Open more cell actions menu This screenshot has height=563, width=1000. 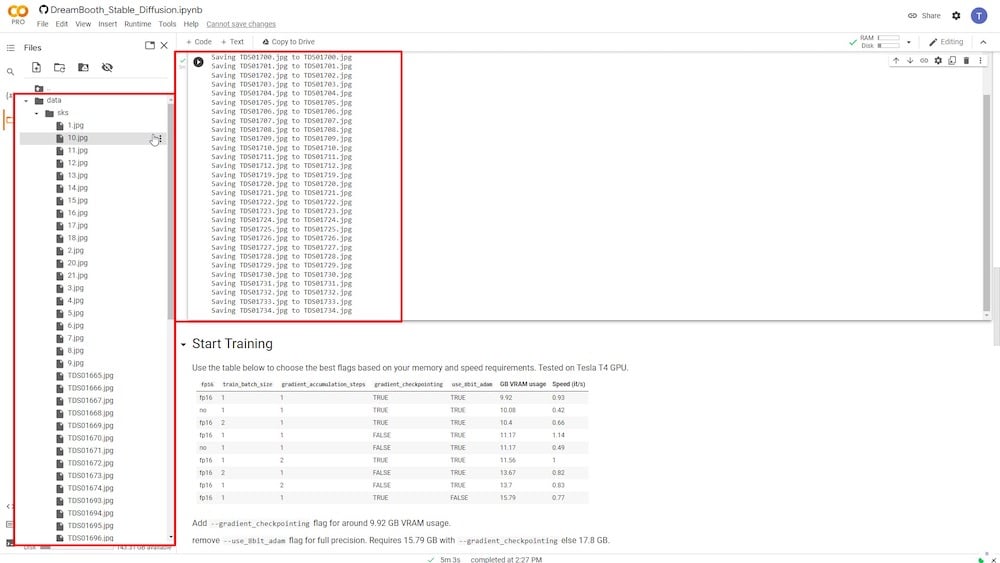(980, 61)
